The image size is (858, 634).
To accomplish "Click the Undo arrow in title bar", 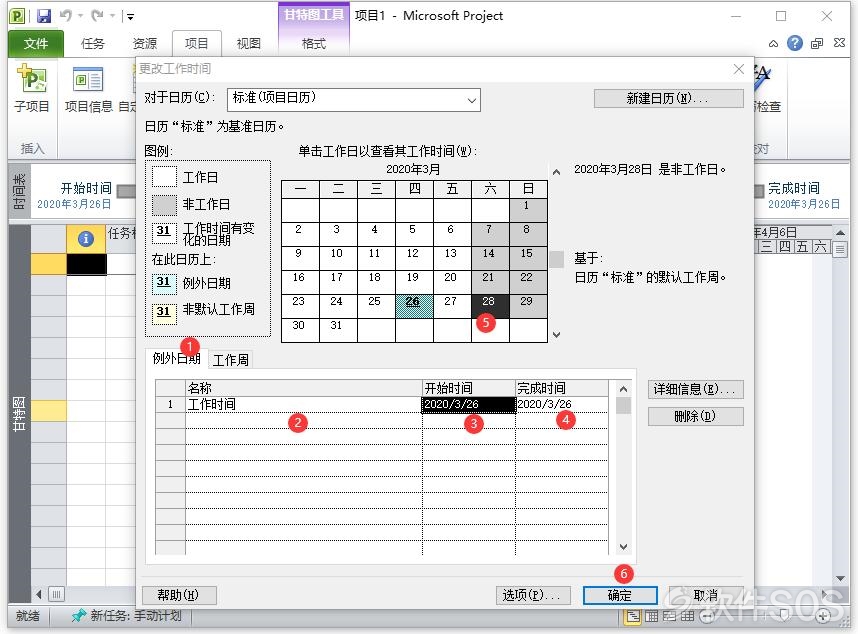I will [x=66, y=16].
